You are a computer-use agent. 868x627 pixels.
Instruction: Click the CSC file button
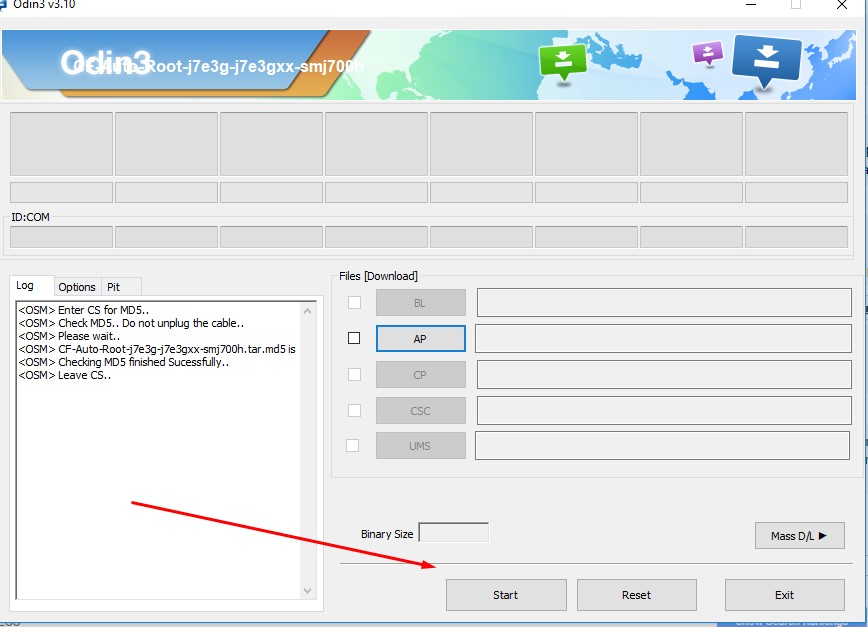(420, 411)
